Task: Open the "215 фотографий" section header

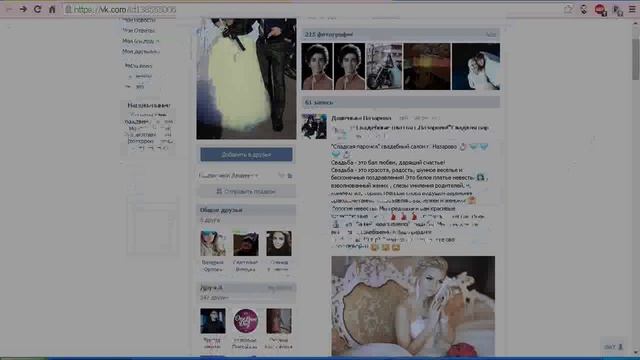Action: pyautogui.click(x=400, y=35)
